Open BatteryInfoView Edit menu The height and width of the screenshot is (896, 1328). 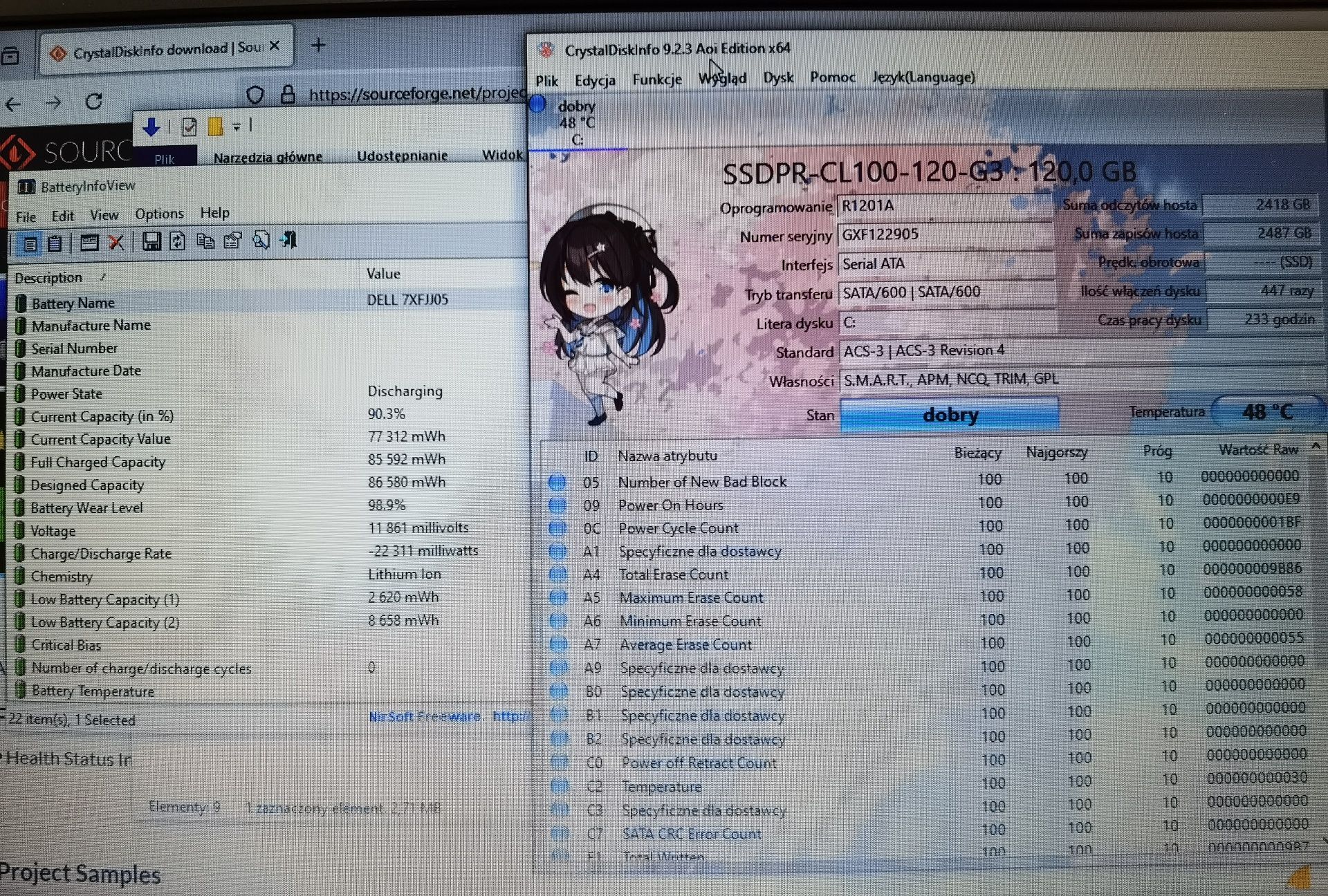[62, 216]
